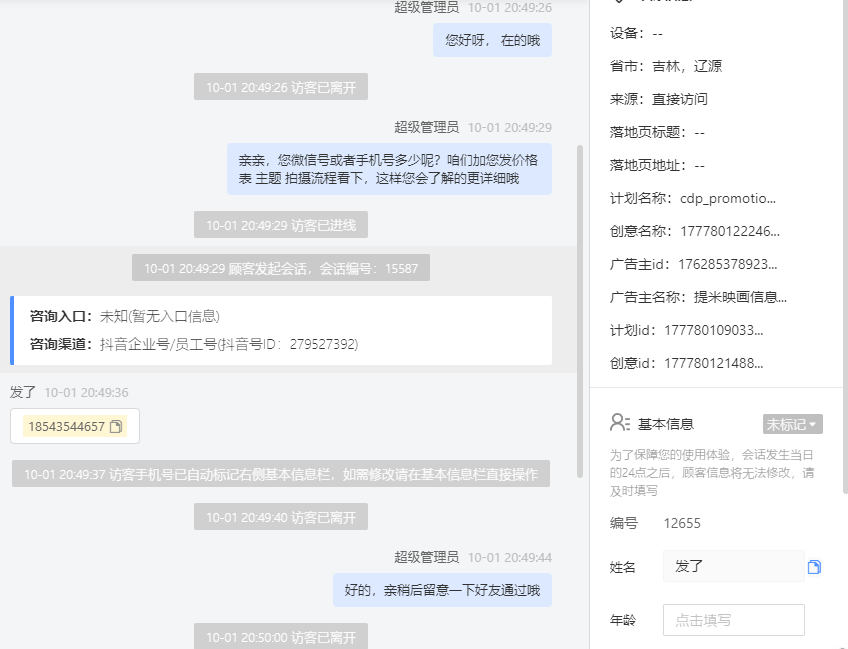Click the truncated 广告主名称 提米映画信息... value
Screen dimensions: 848x649
(740, 297)
